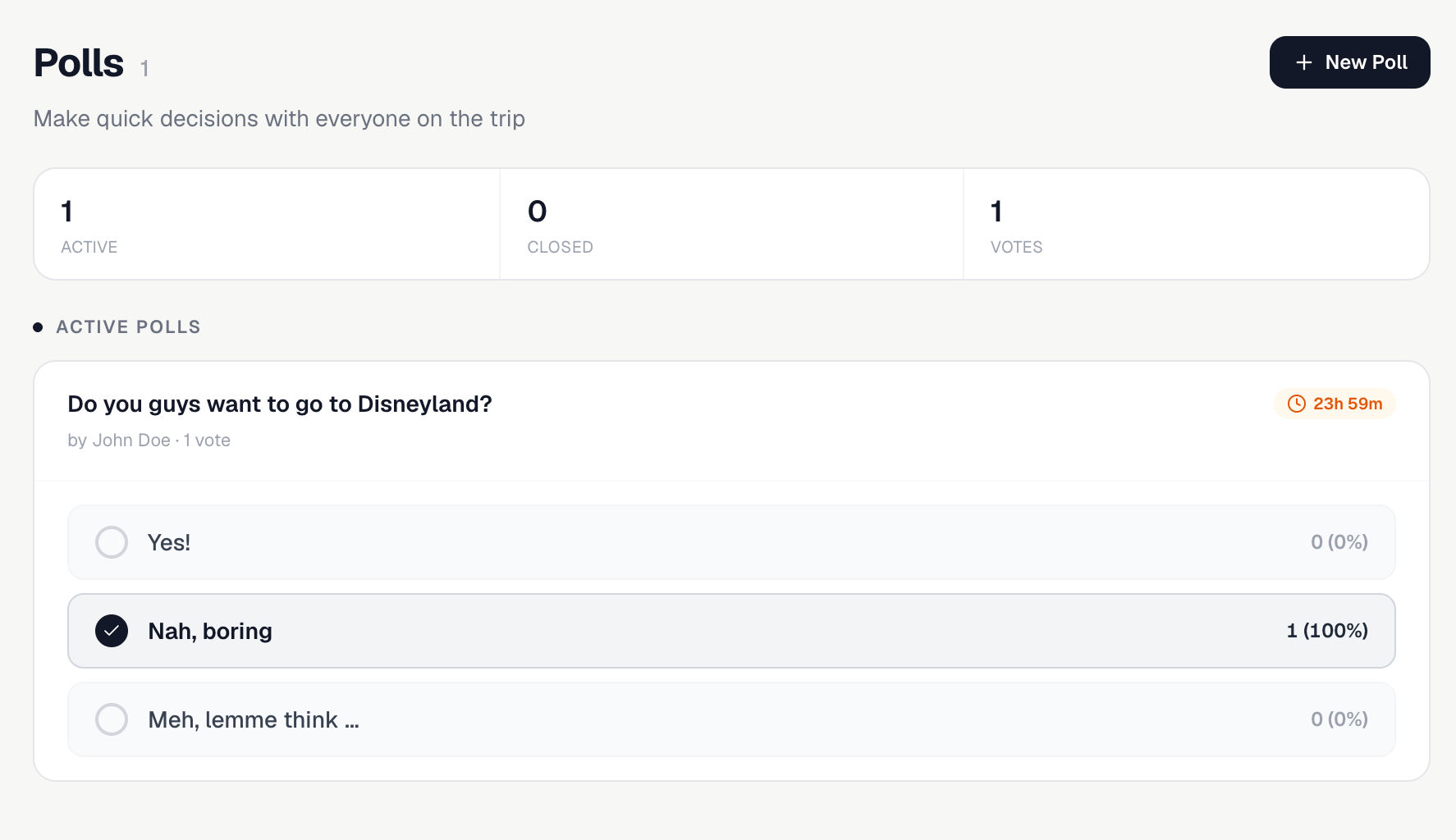
Task: Click '0 (0%)' result for Meh option
Action: click(x=1339, y=719)
